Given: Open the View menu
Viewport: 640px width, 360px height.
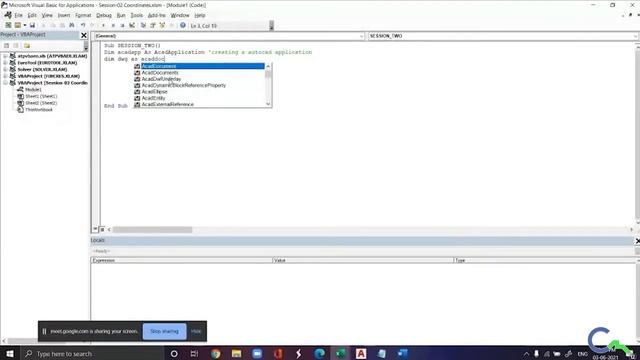Looking at the screenshot, I should click(47, 15).
